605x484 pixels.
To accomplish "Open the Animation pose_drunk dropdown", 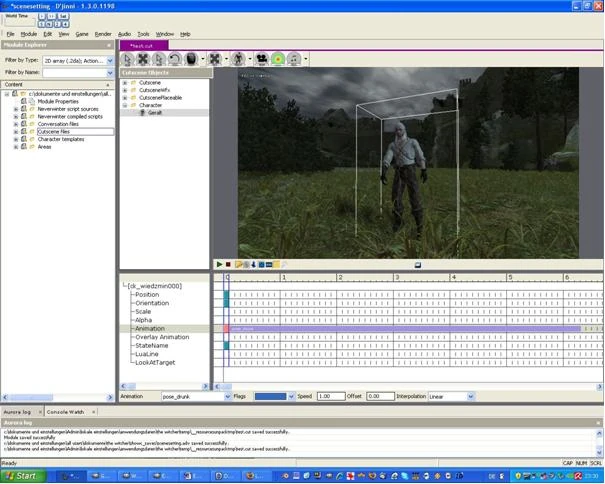I will point(228,396).
